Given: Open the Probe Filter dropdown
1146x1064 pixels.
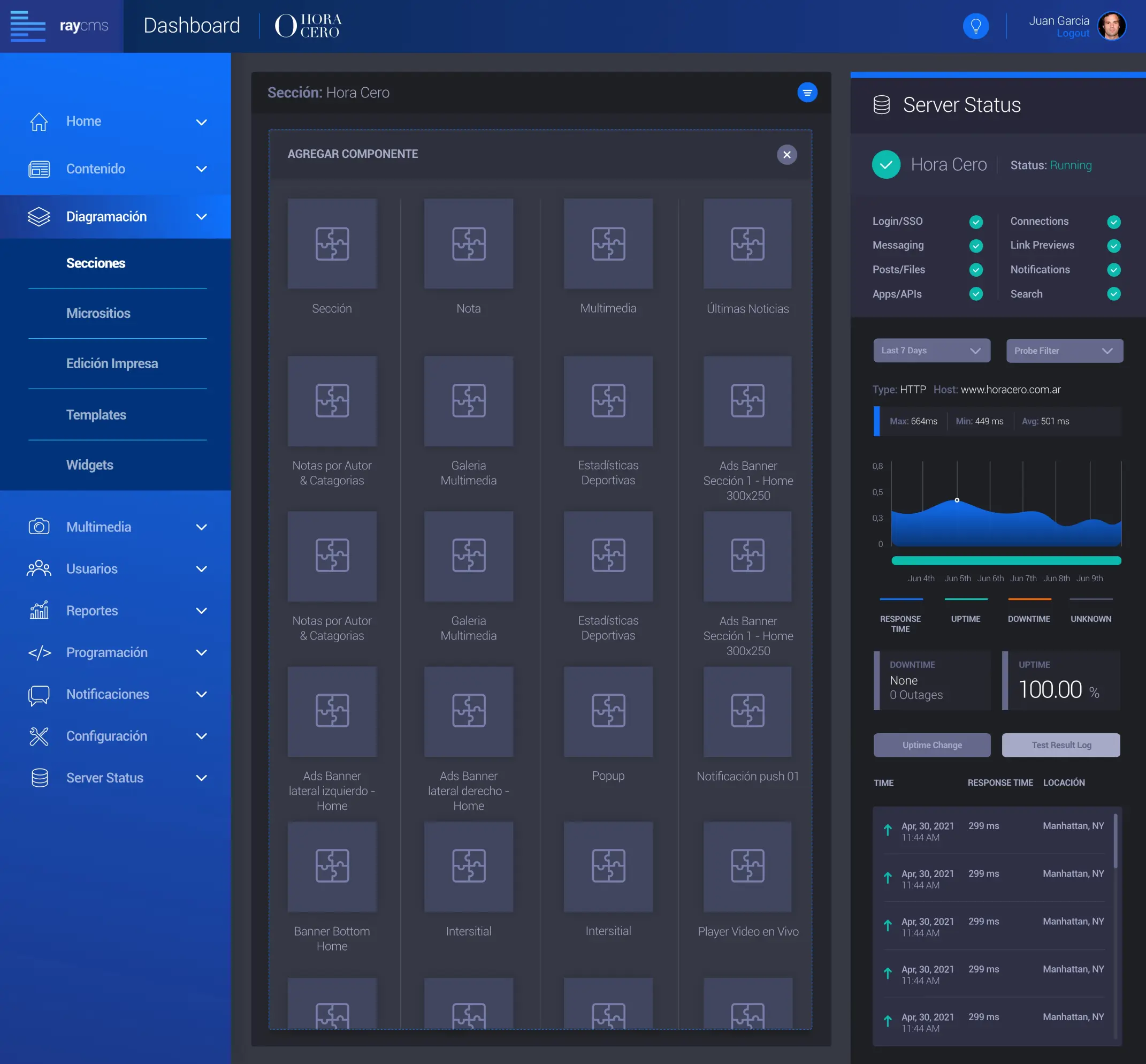Looking at the screenshot, I should point(1064,351).
